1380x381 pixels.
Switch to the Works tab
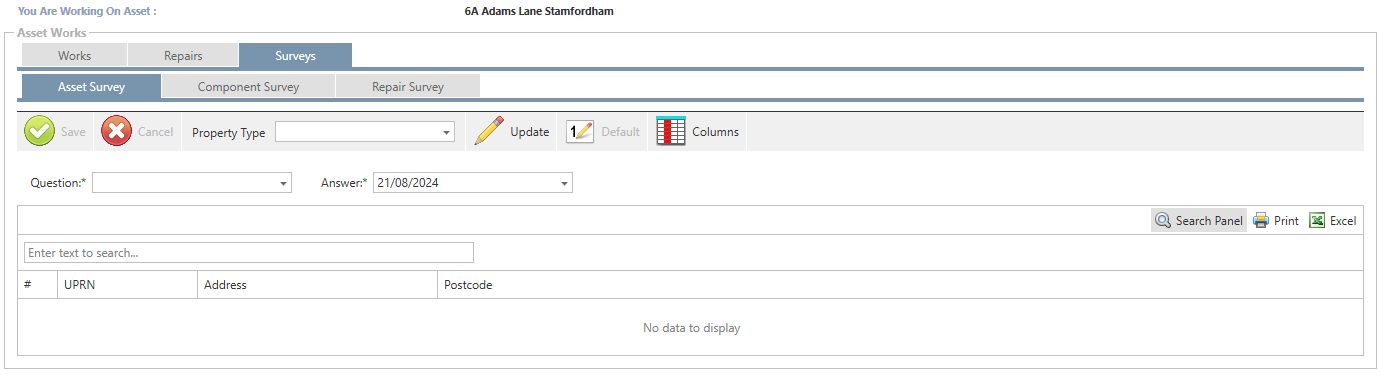pos(74,56)
